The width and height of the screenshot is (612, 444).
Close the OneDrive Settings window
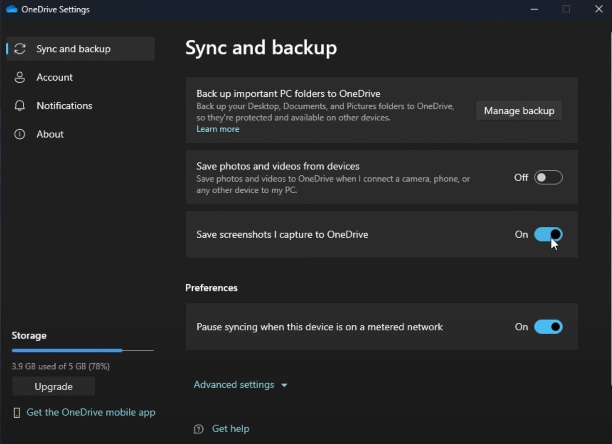pyautogui.click(x=599, y=9)
